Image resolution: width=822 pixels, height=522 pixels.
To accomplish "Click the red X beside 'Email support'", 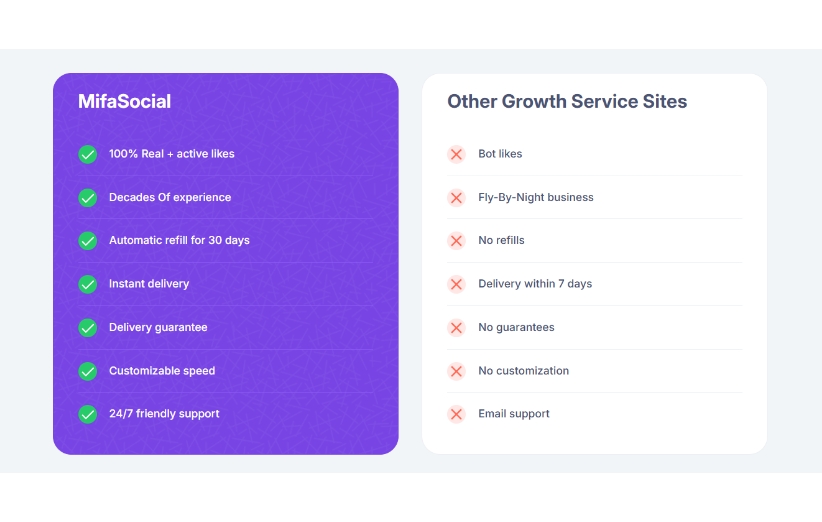I will [x=456, y=414].
